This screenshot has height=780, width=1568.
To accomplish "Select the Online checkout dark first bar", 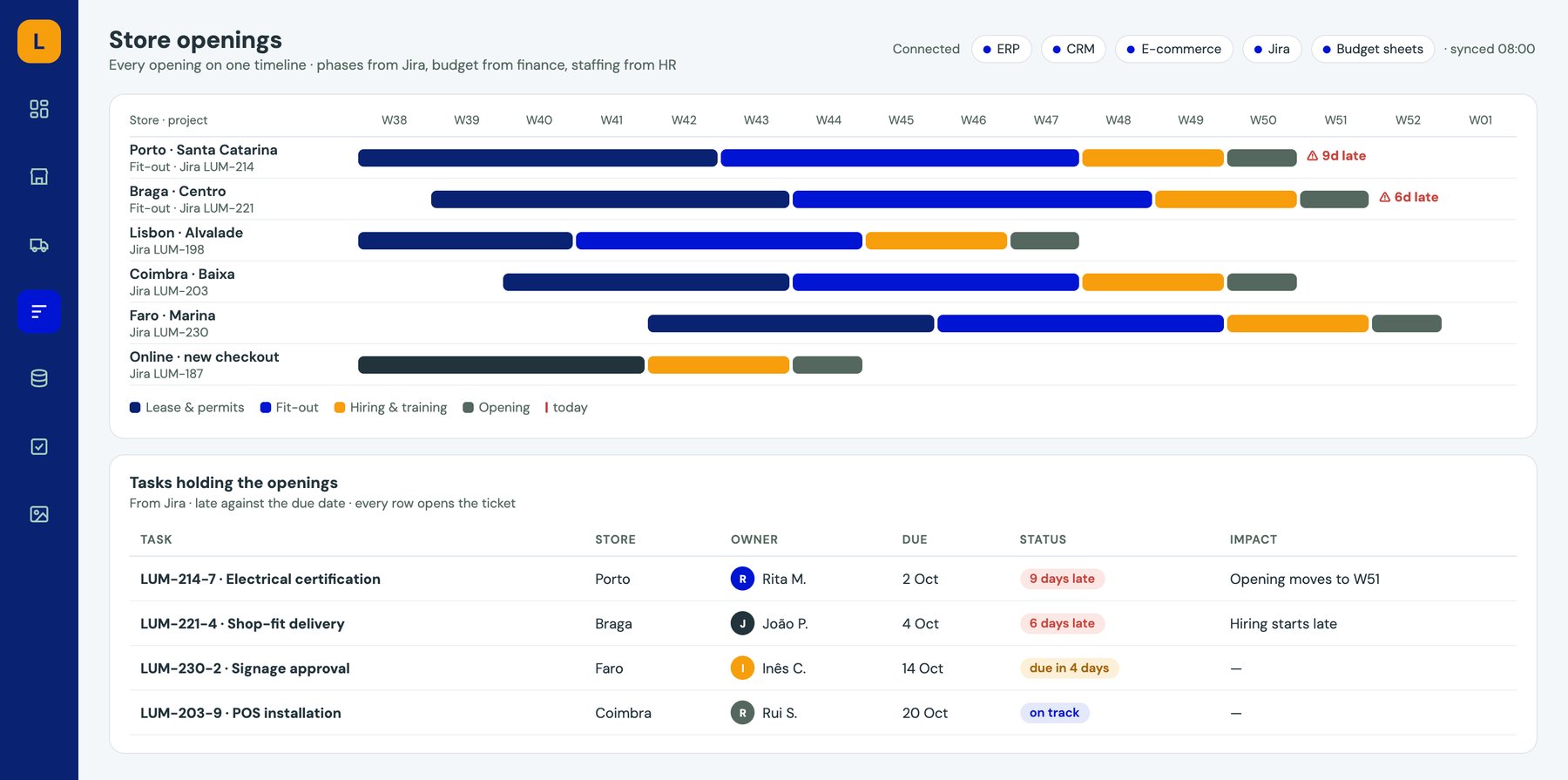I will point(501,365).
